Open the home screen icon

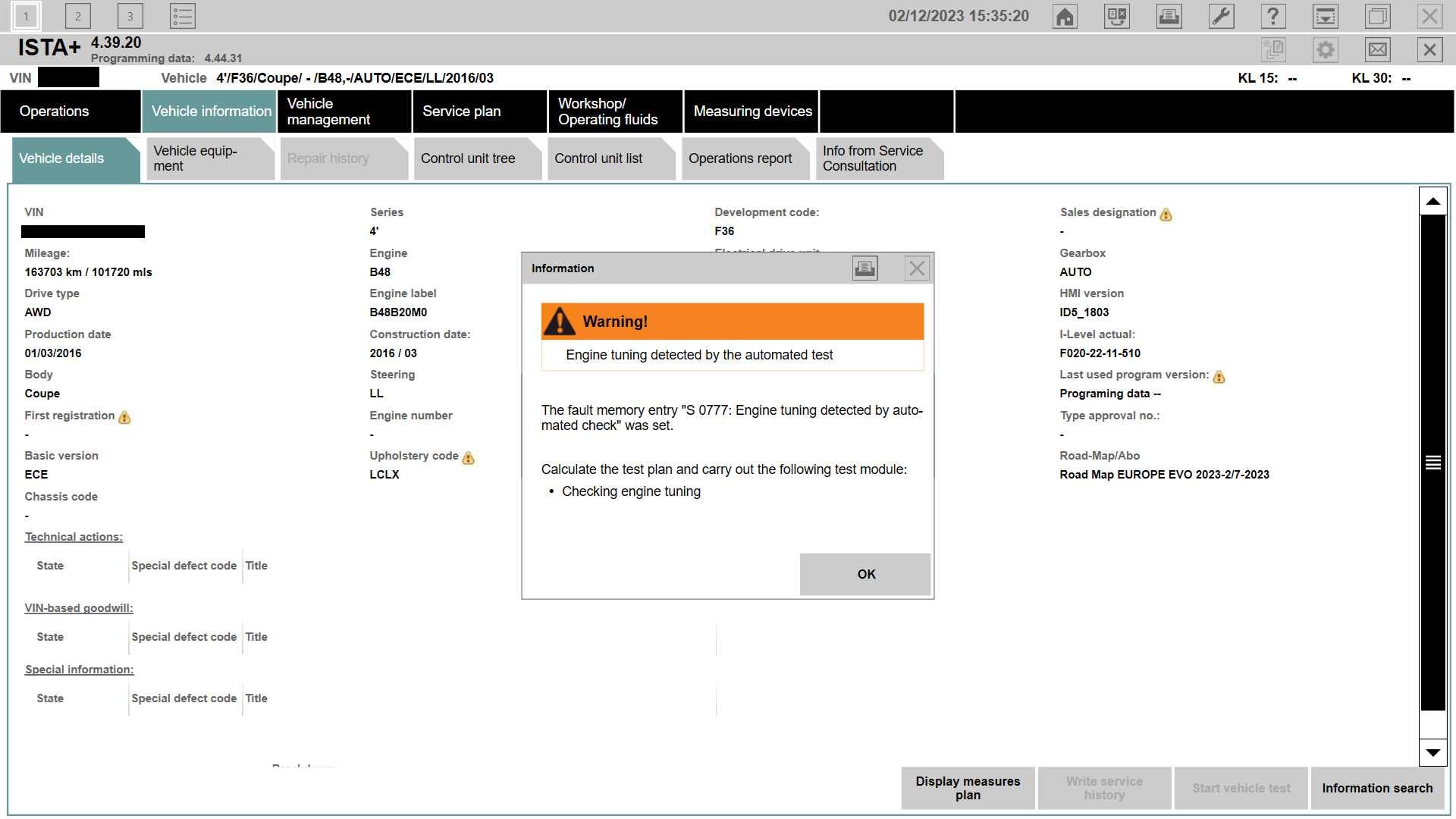pyautogui.click(x=1065, y=16)
